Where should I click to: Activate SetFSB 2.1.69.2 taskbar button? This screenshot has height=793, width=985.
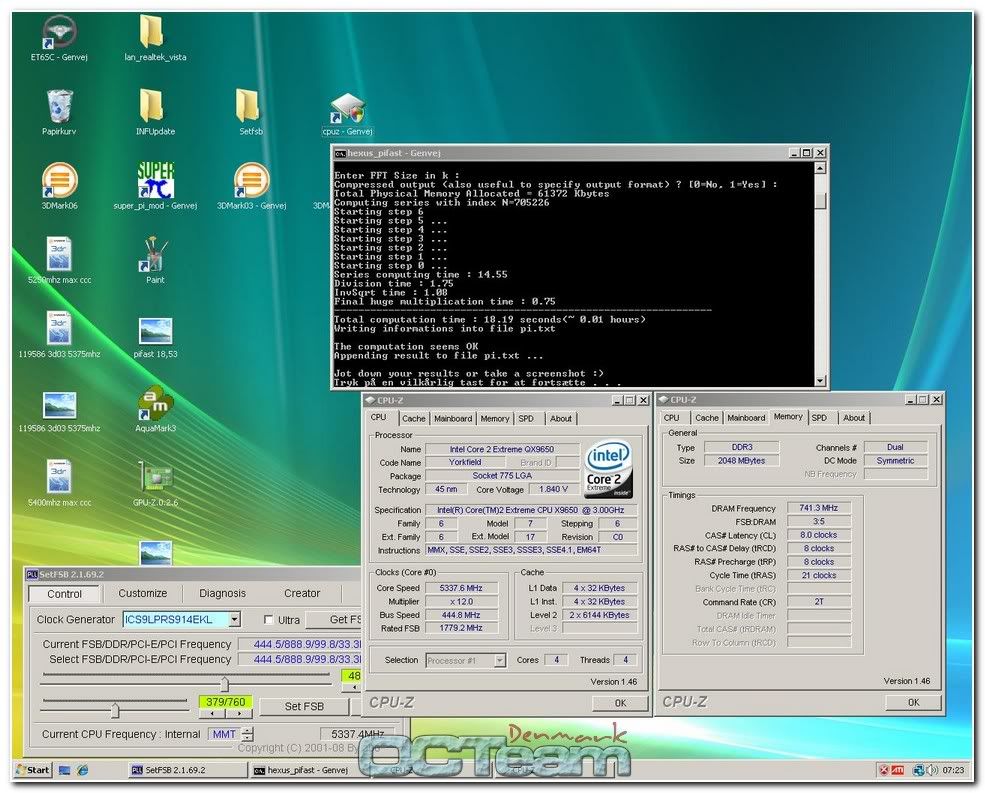[186, 770]
